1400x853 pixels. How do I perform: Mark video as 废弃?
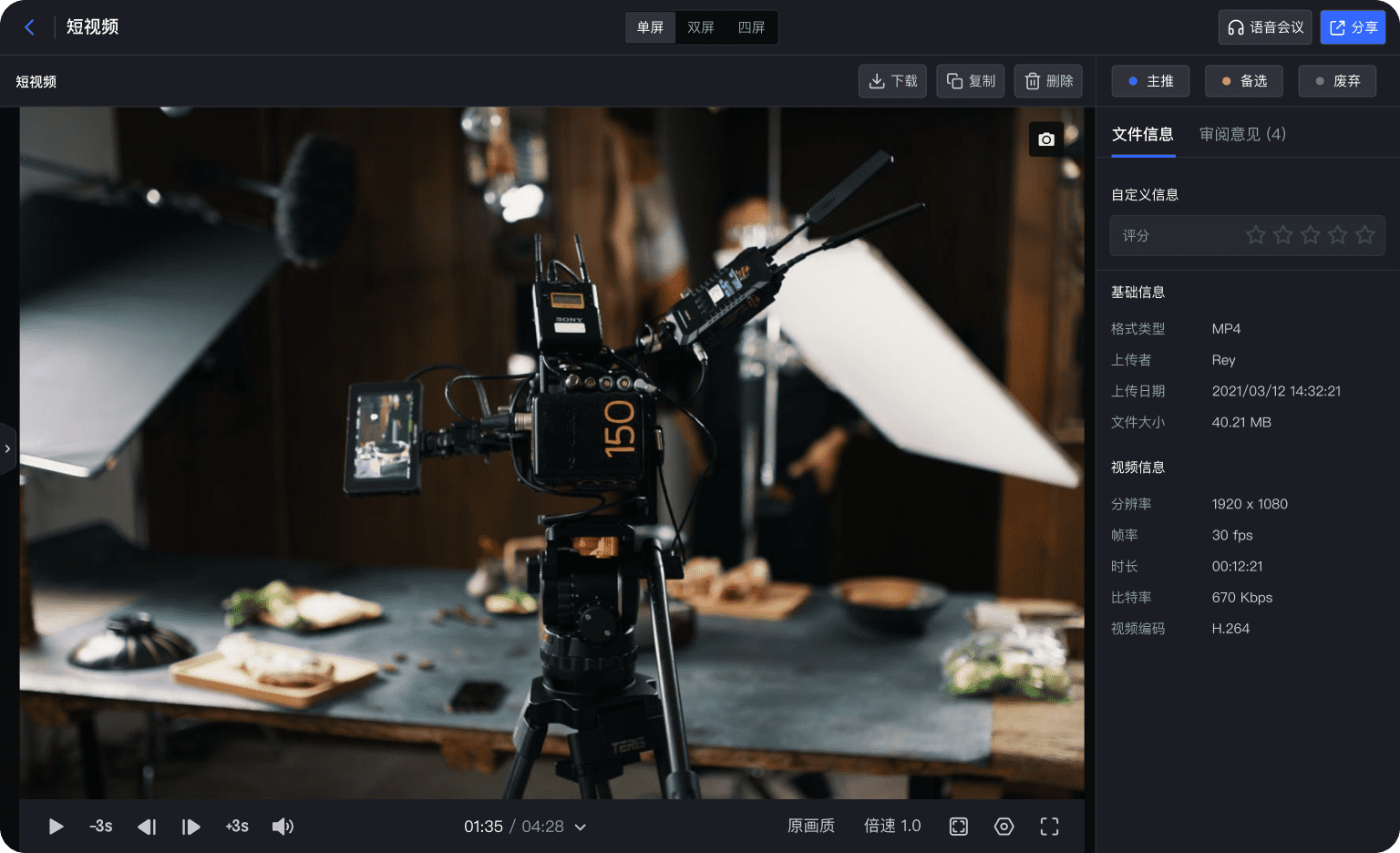click(x=1337, y=81)
